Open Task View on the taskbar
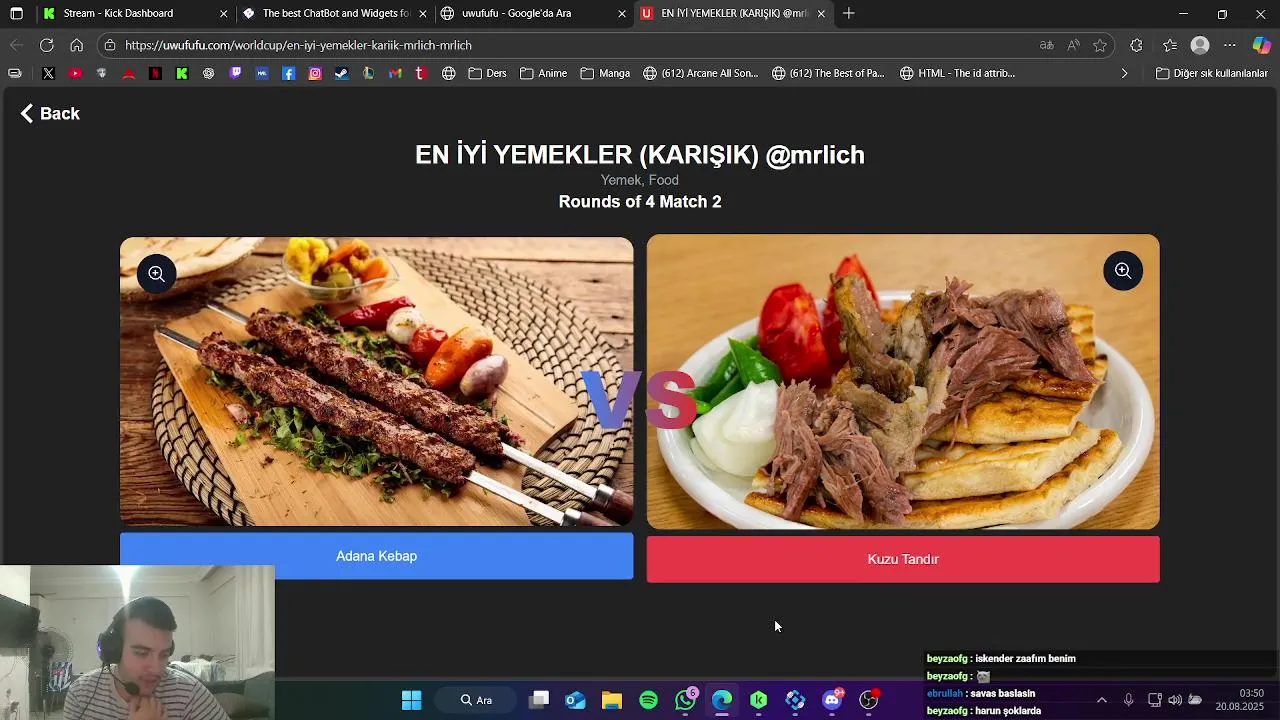The image size is (1280, 720). 539,700
